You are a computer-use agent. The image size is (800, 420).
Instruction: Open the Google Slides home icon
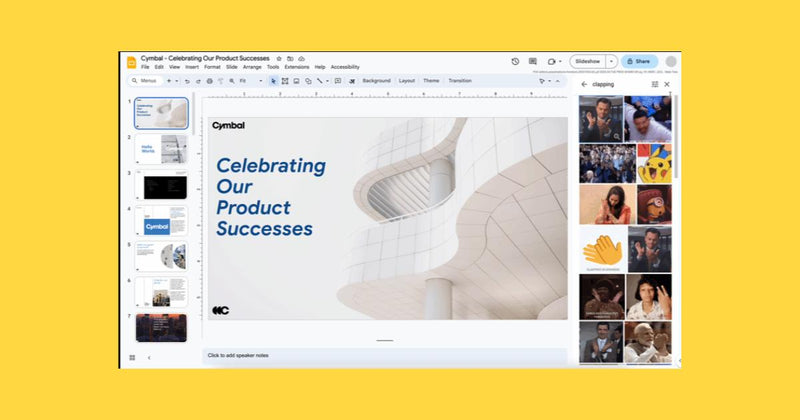pos(131,62)
